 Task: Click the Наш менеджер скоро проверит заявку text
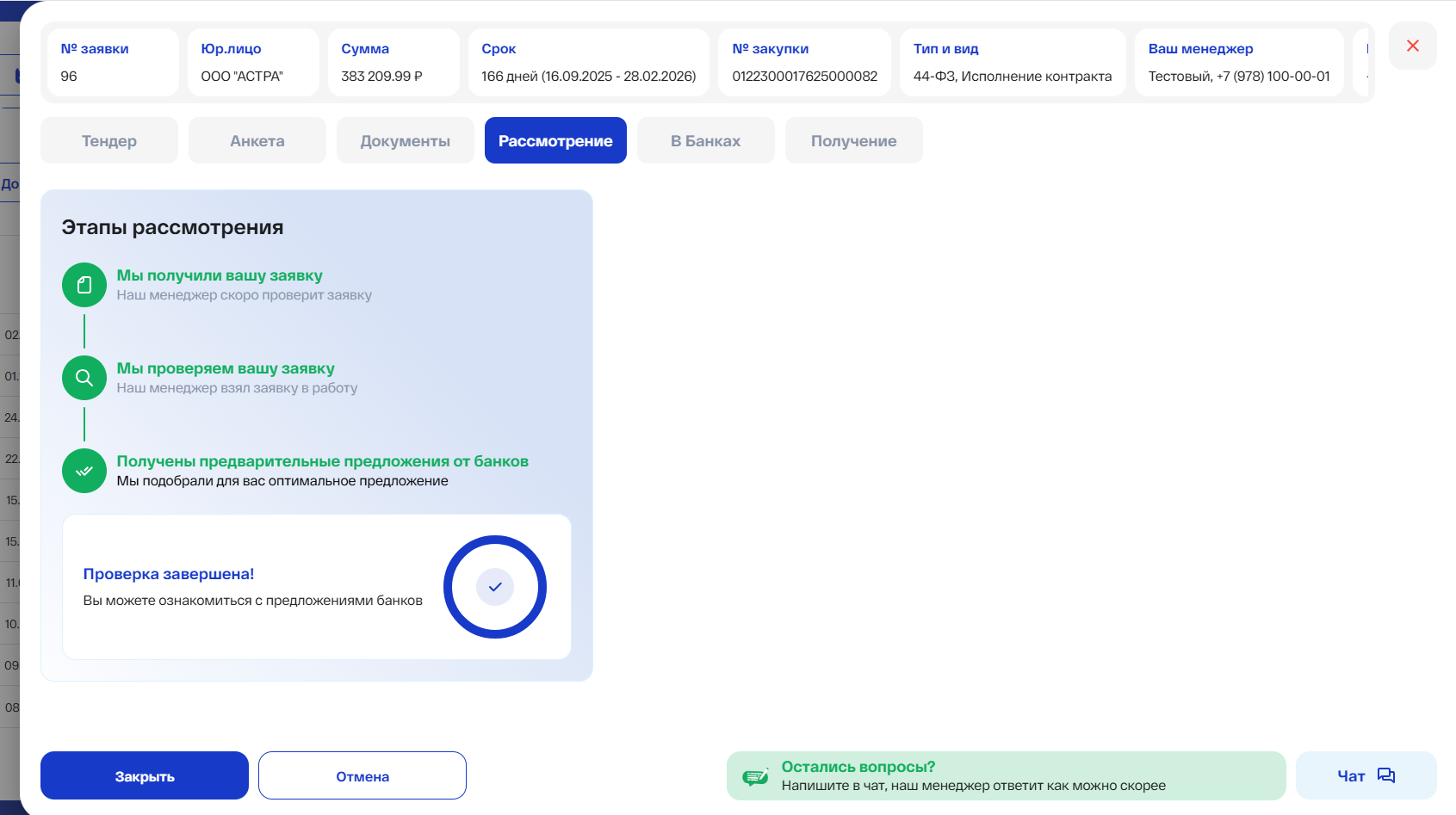click(245, 295)
